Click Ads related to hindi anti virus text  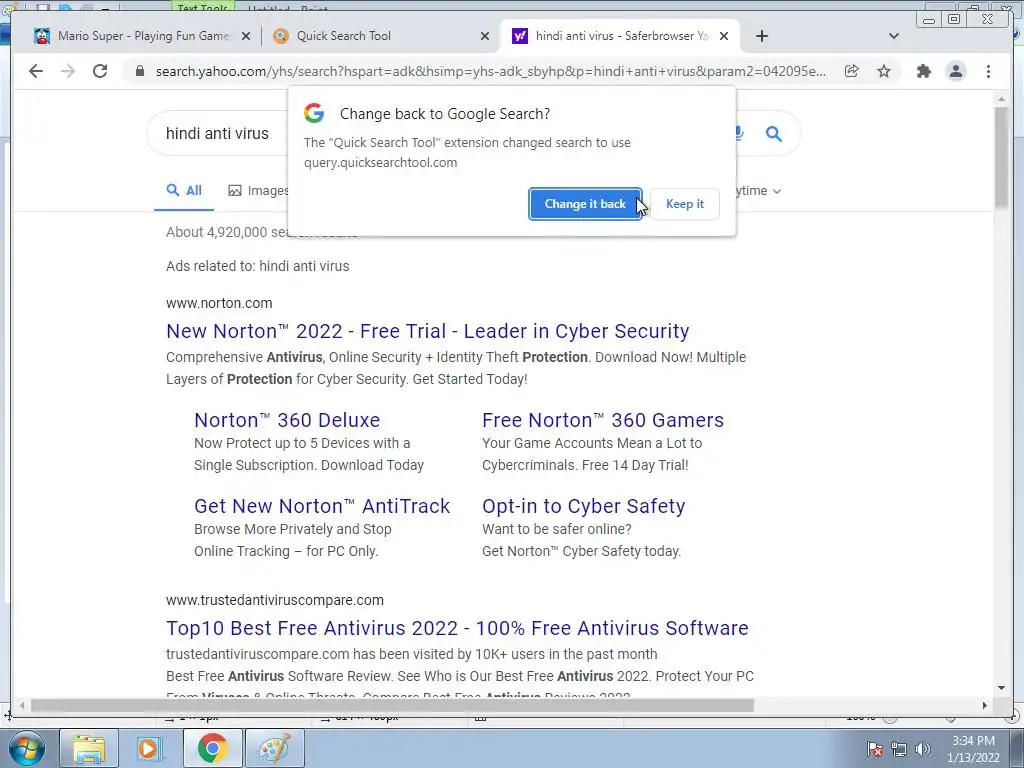coord(257,266)
